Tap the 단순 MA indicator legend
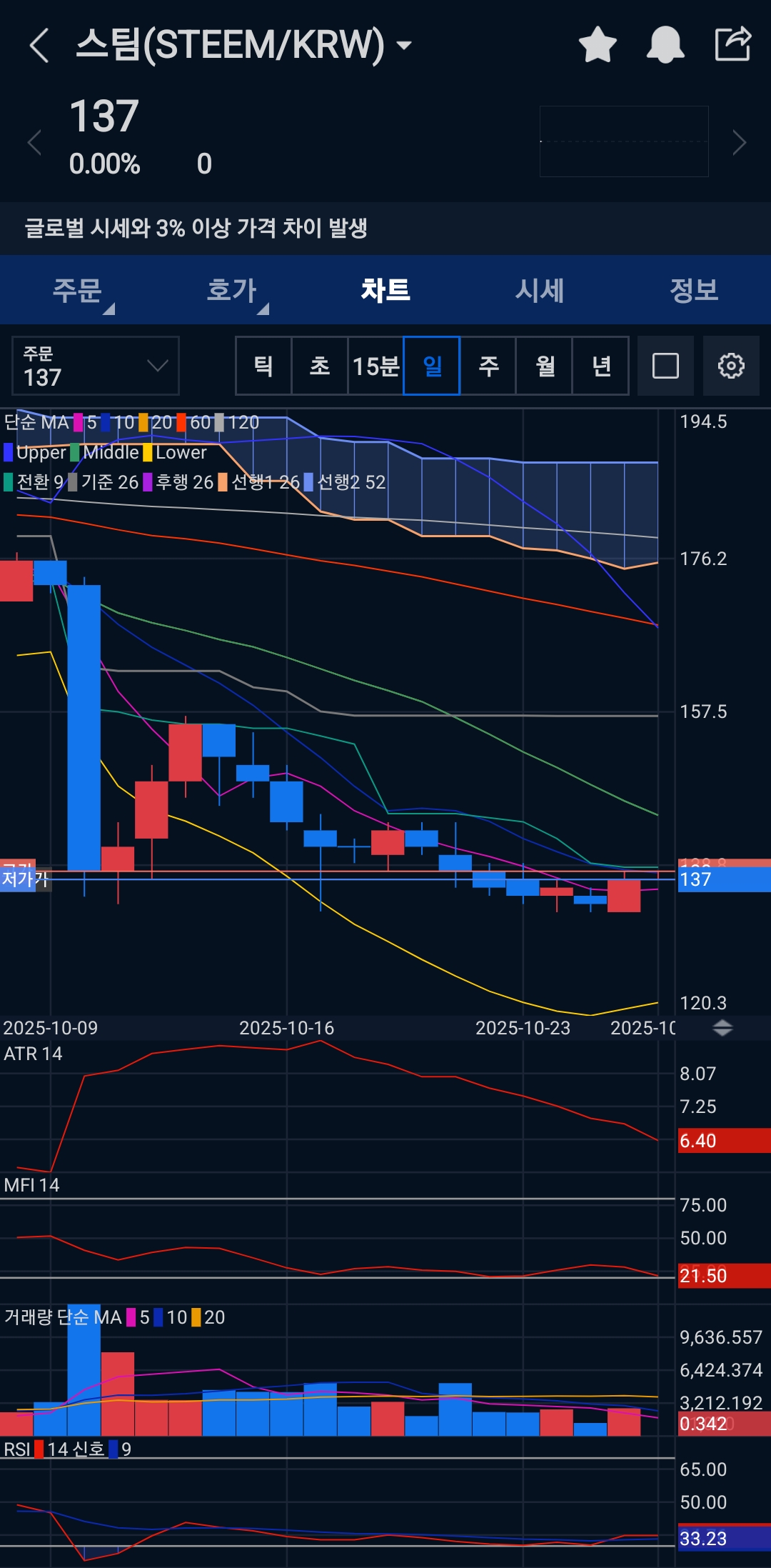 point(36,422)
